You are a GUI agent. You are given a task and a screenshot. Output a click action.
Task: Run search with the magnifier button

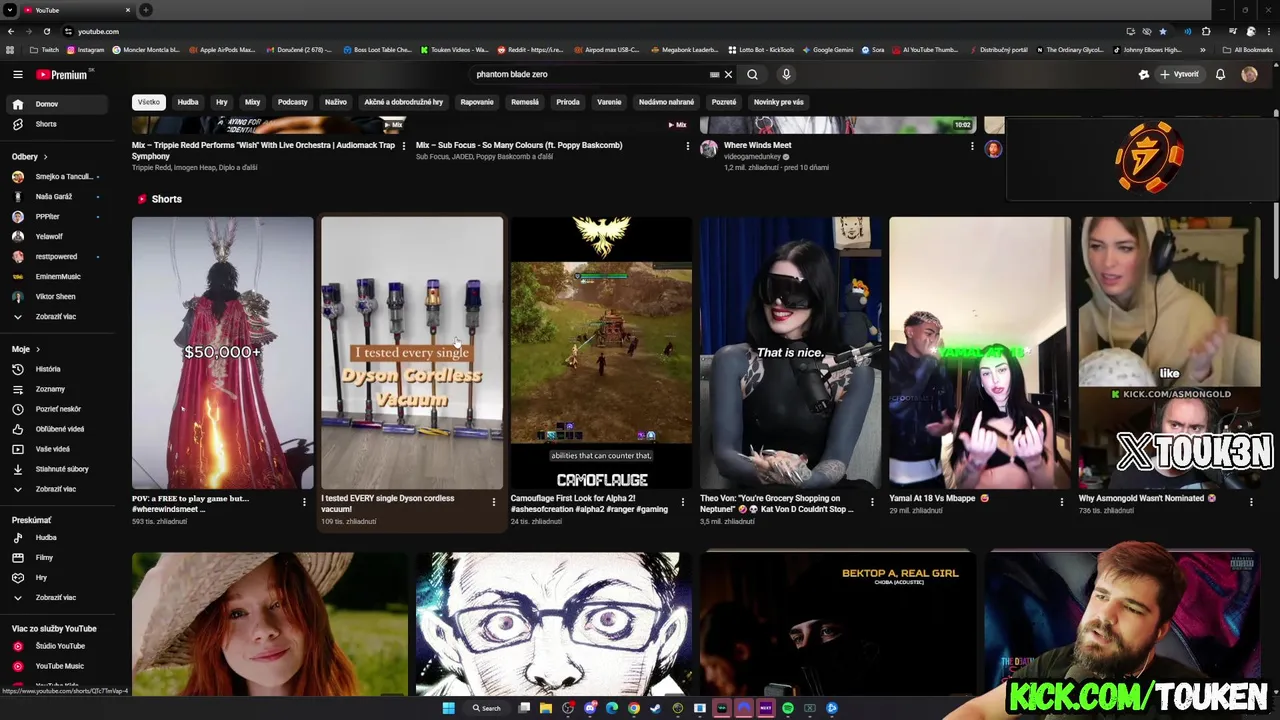pos(752,74)
